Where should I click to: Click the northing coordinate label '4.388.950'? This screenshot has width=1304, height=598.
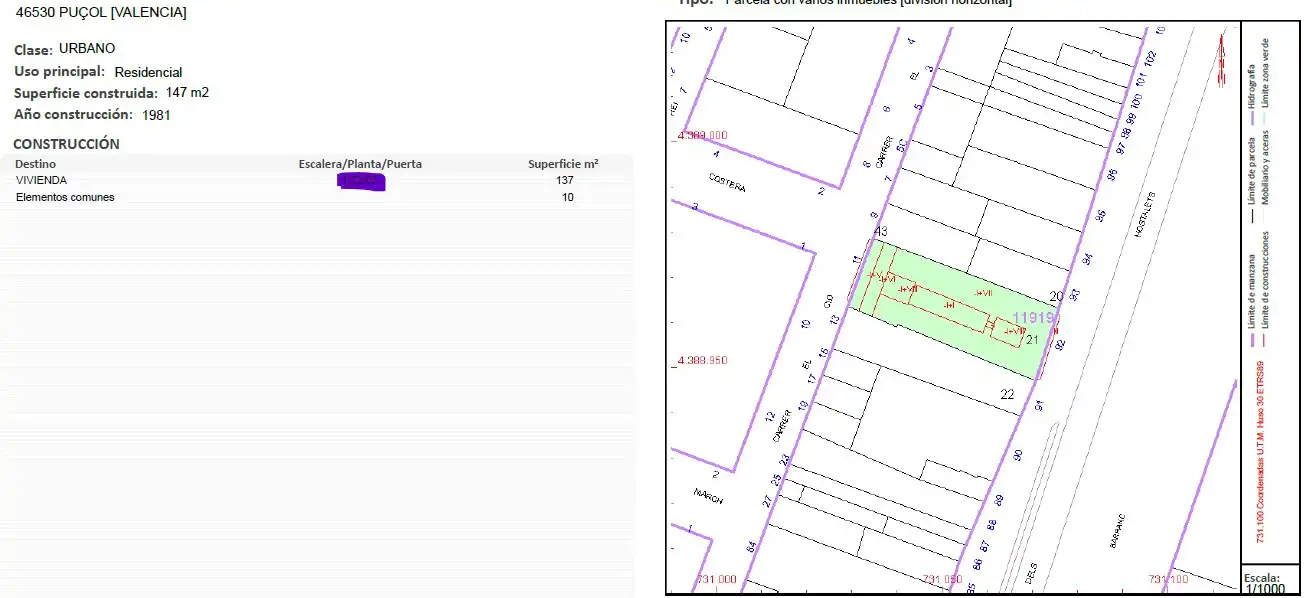coord(702,360)
